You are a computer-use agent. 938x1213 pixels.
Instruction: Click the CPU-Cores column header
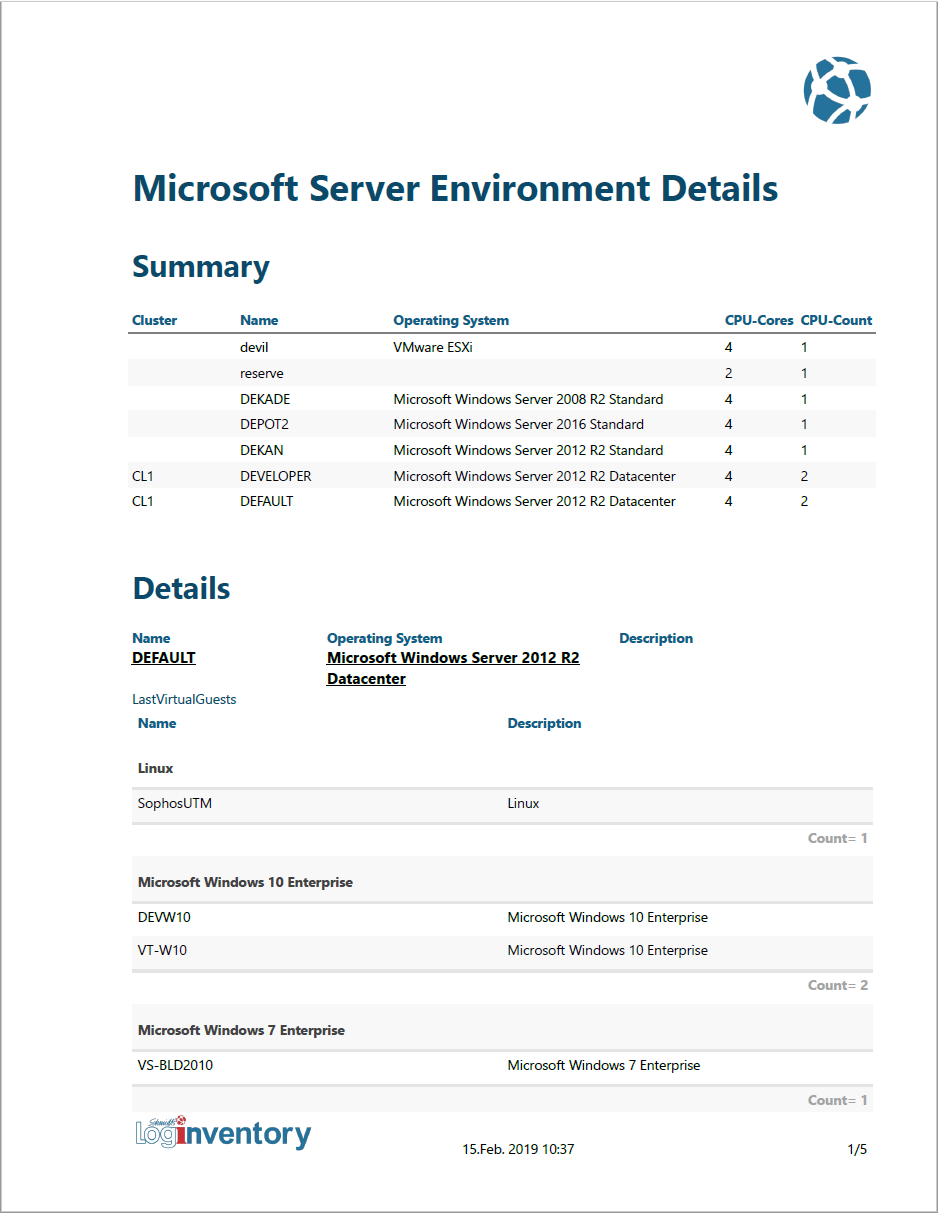(x=759, y=321)
